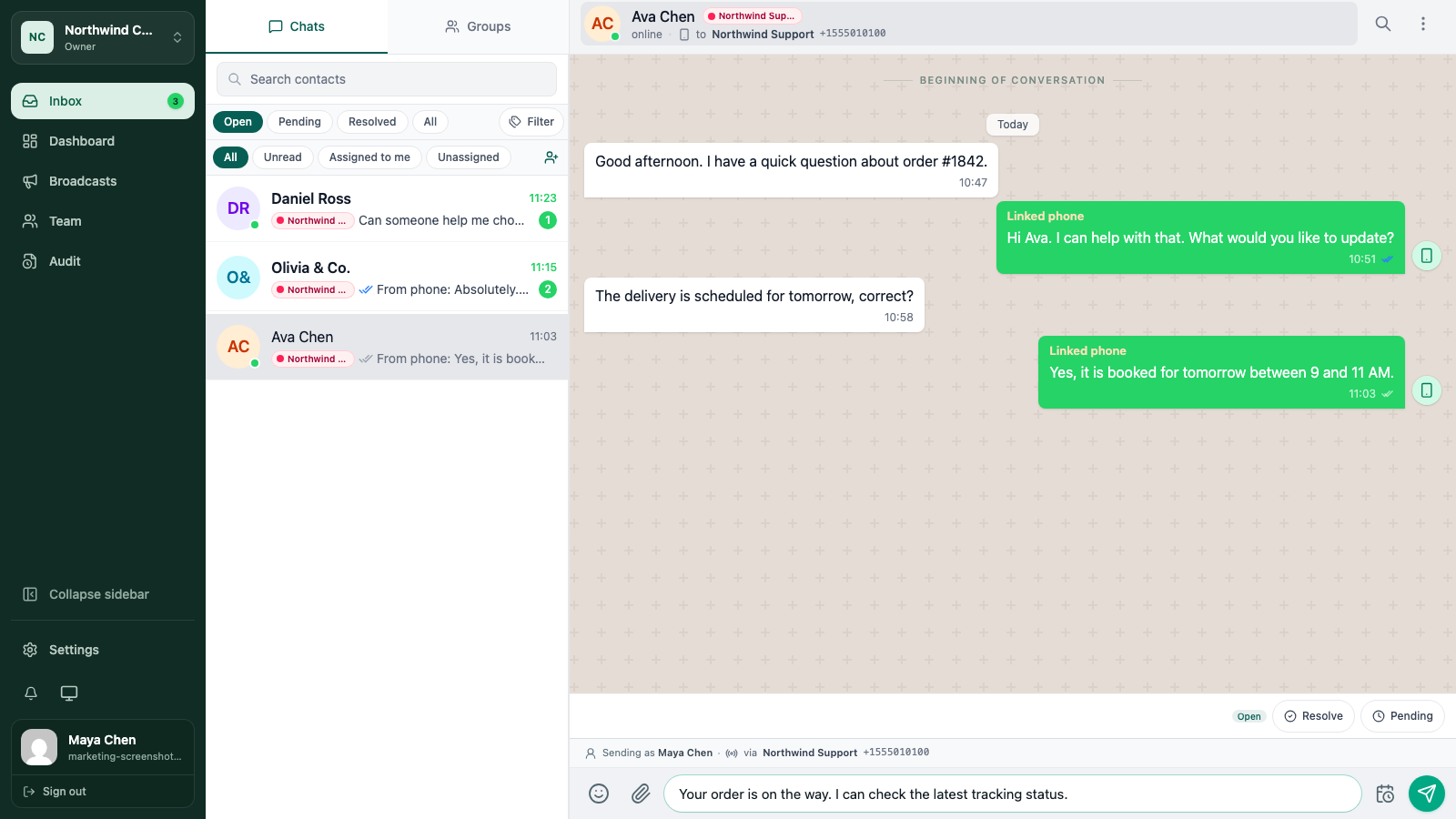
Task: Select the order #1842 message
Action: (791, 170)
